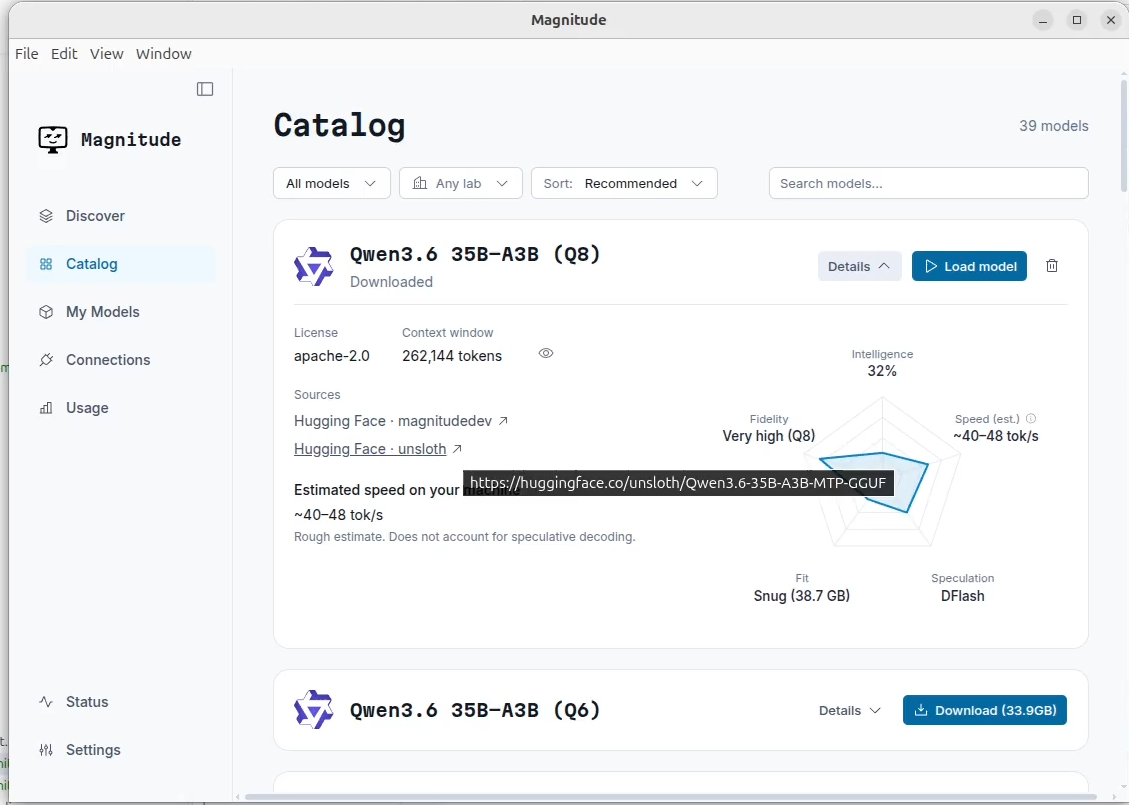1129x805 pixels.
Task: Change the Sort: Recommended dropdown
Action: click(624, 184)
